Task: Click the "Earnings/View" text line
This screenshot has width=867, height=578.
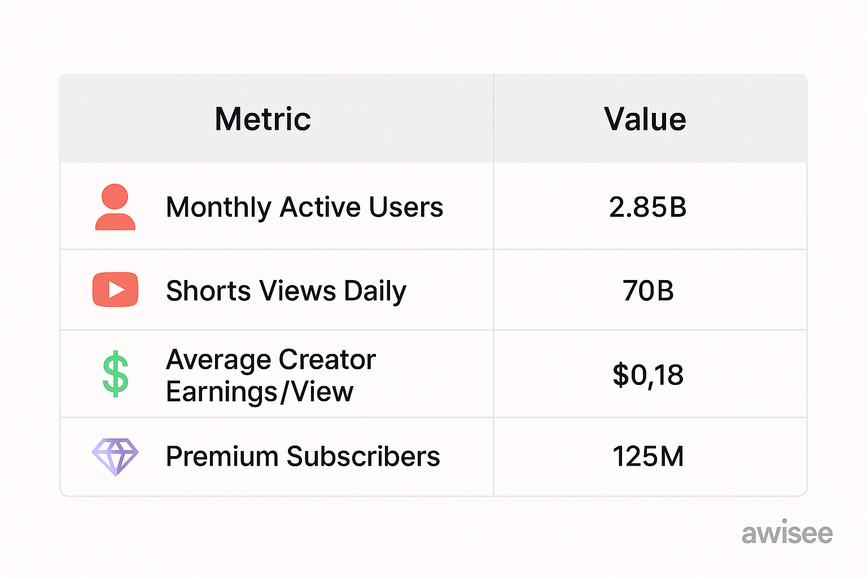Action: pyautogui.click(x=259, y=391)
